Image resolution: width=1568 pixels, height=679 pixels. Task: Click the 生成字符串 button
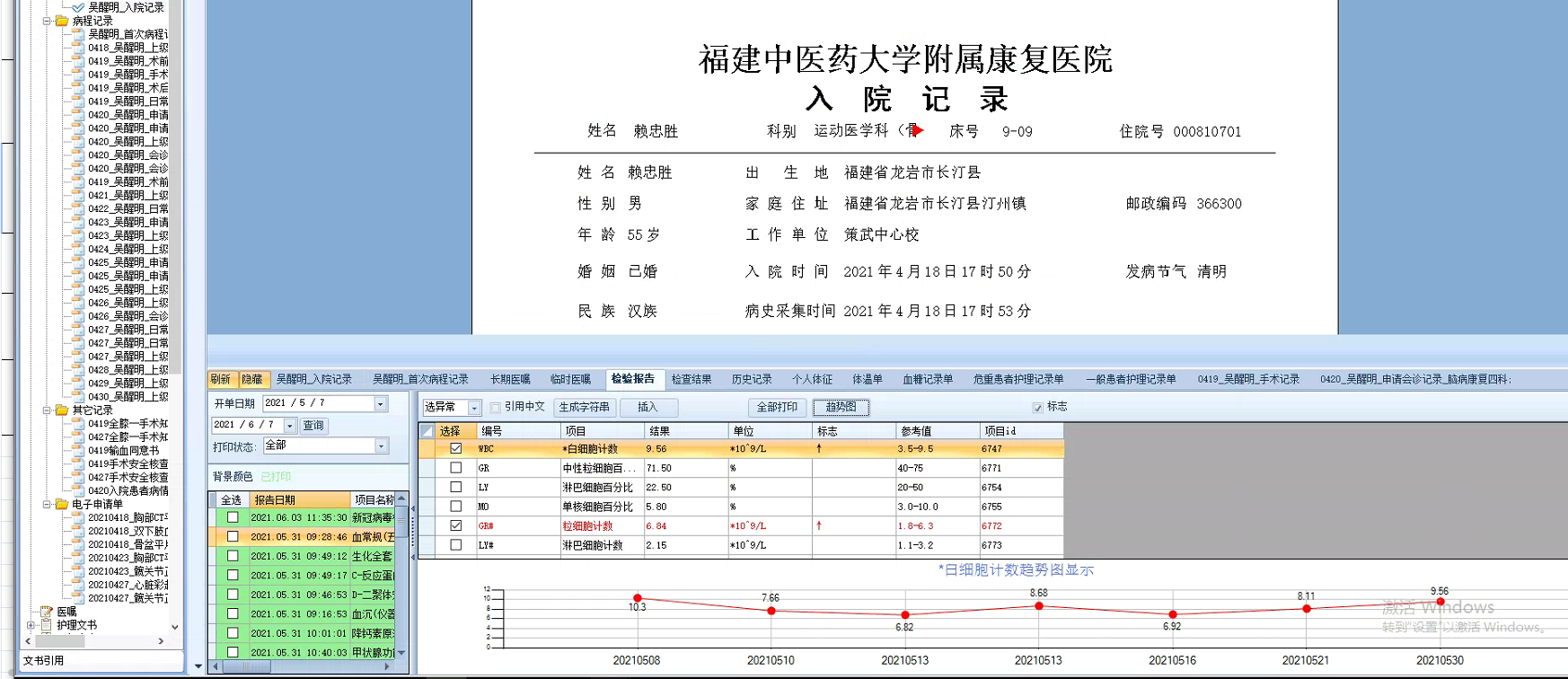[584, 408]
